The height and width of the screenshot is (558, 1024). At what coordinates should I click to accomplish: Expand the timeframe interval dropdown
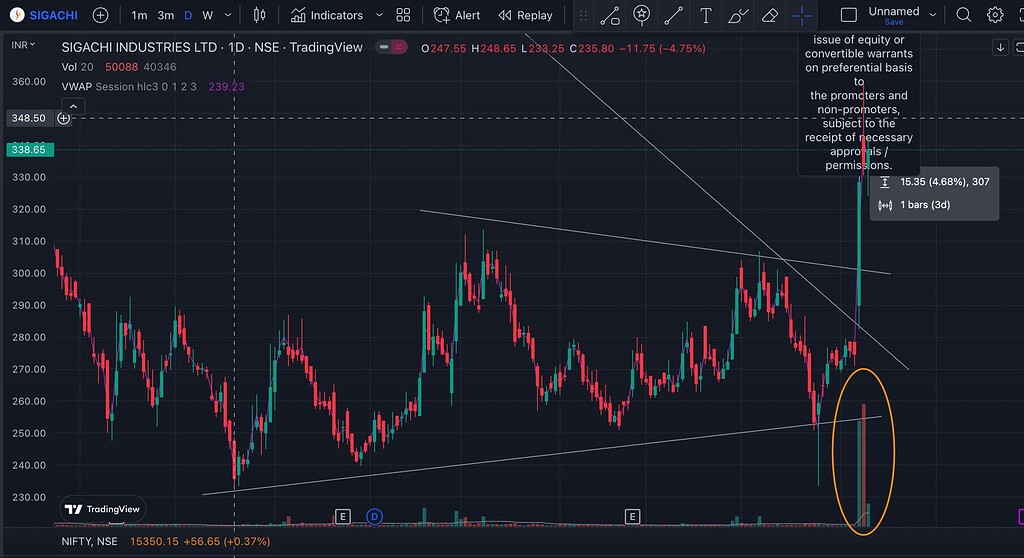pyautogui.click(x=229, y=15)
